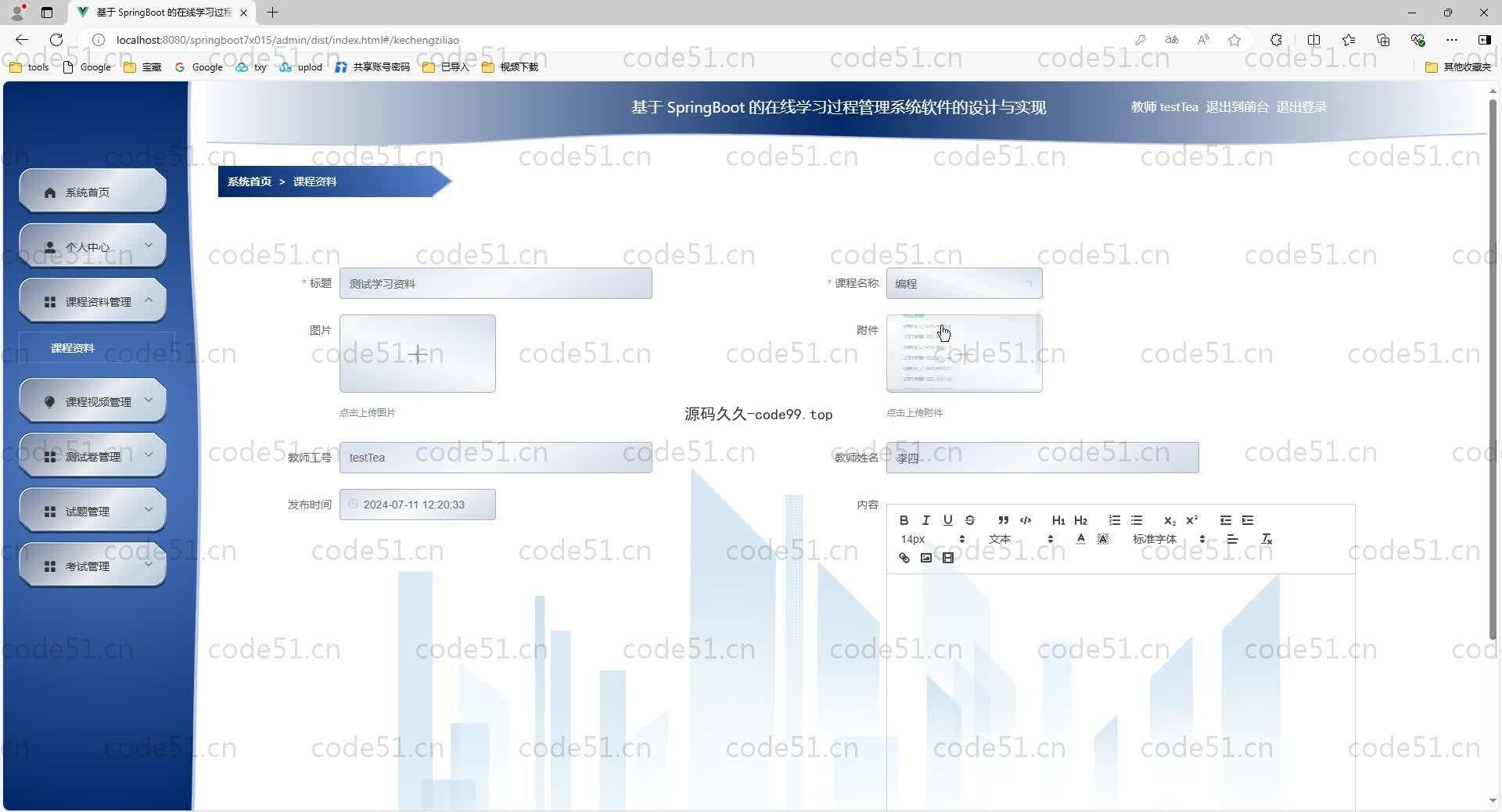Click attachment upload box
Screen dimensions: 1502x812
964,354
